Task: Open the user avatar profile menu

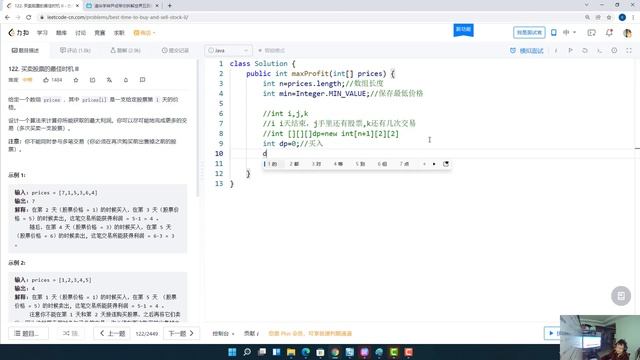Action: [627, 33]
